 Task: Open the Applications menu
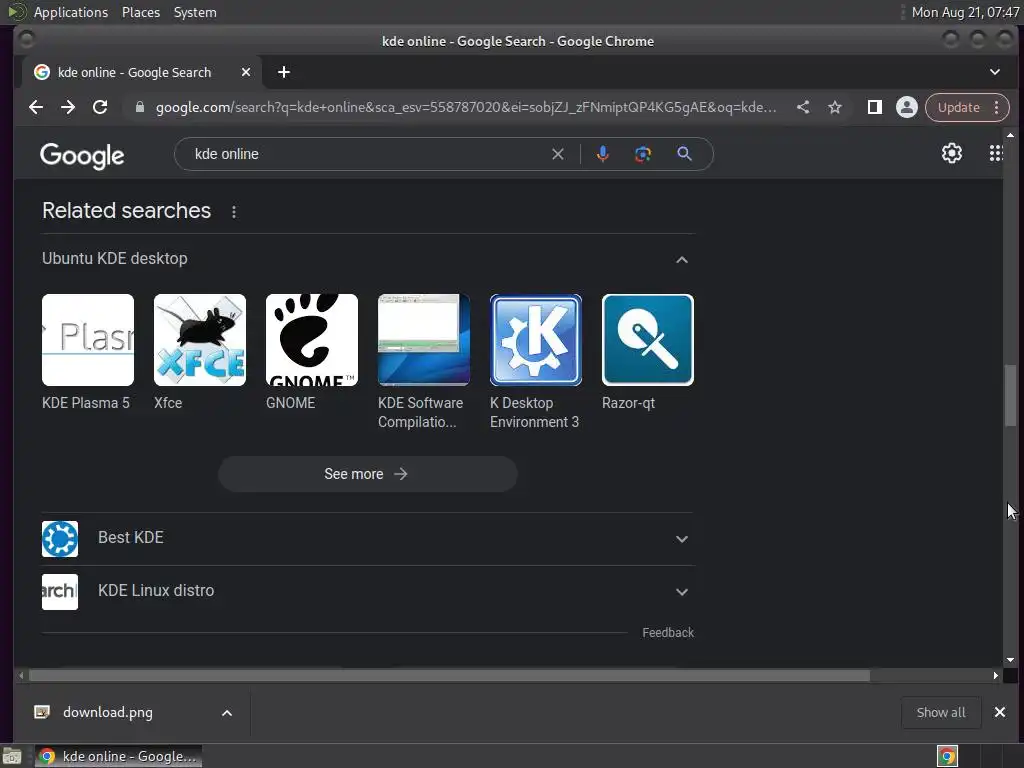point(71,12)
